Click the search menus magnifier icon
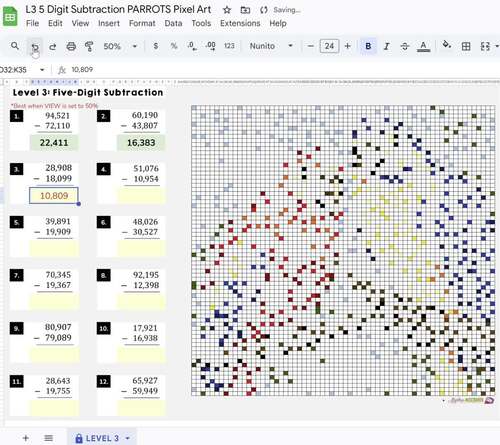 click(x=15, y=46)
